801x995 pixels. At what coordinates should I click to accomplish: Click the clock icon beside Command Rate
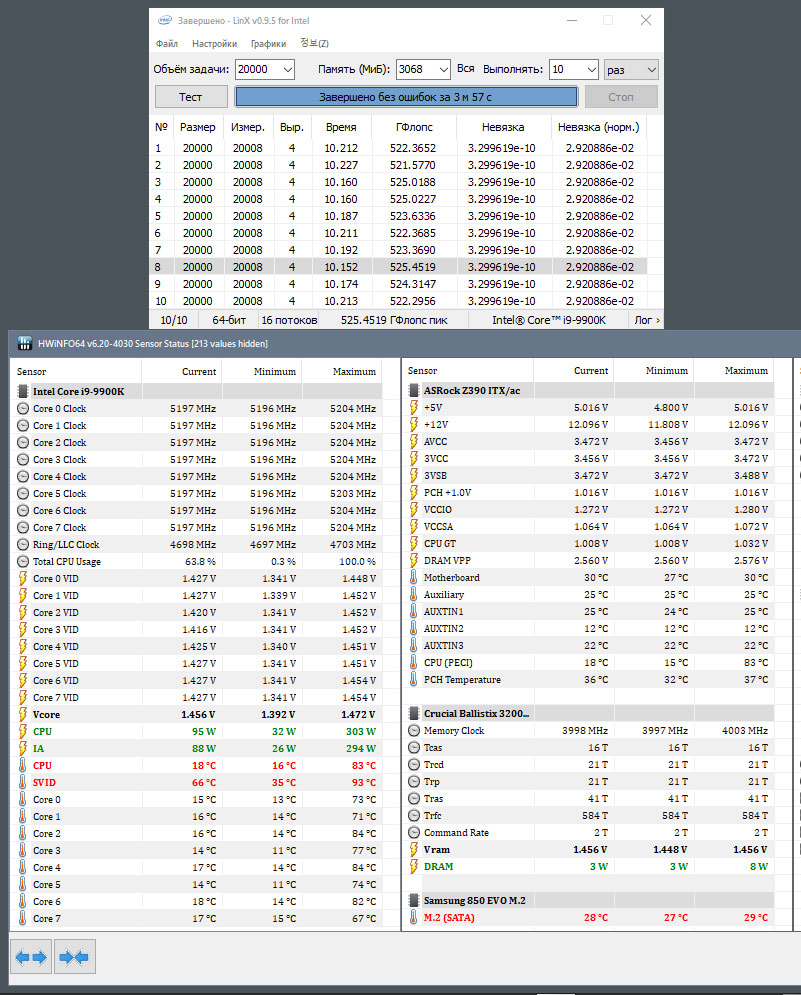(x=414, y=833)
